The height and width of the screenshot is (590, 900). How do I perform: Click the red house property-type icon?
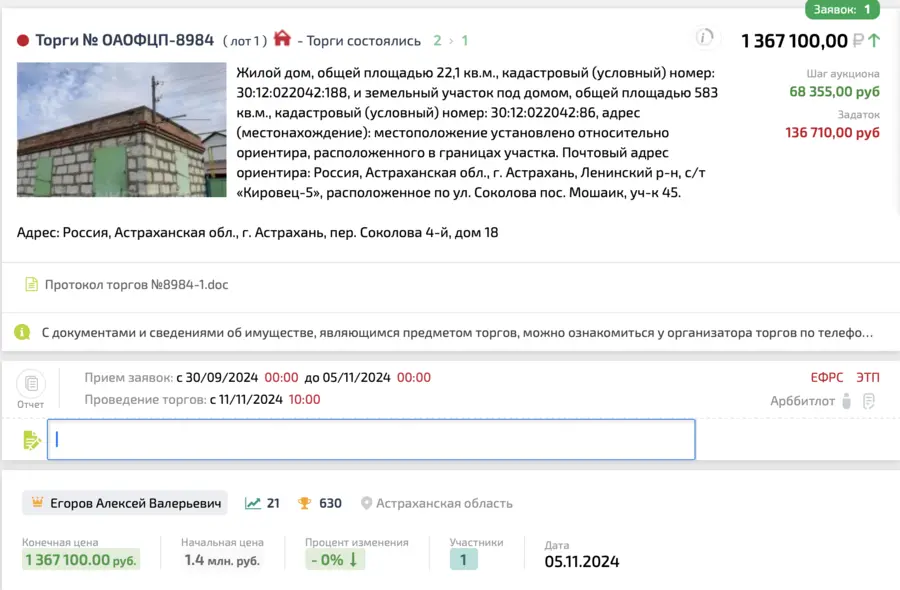pos(282,38)
